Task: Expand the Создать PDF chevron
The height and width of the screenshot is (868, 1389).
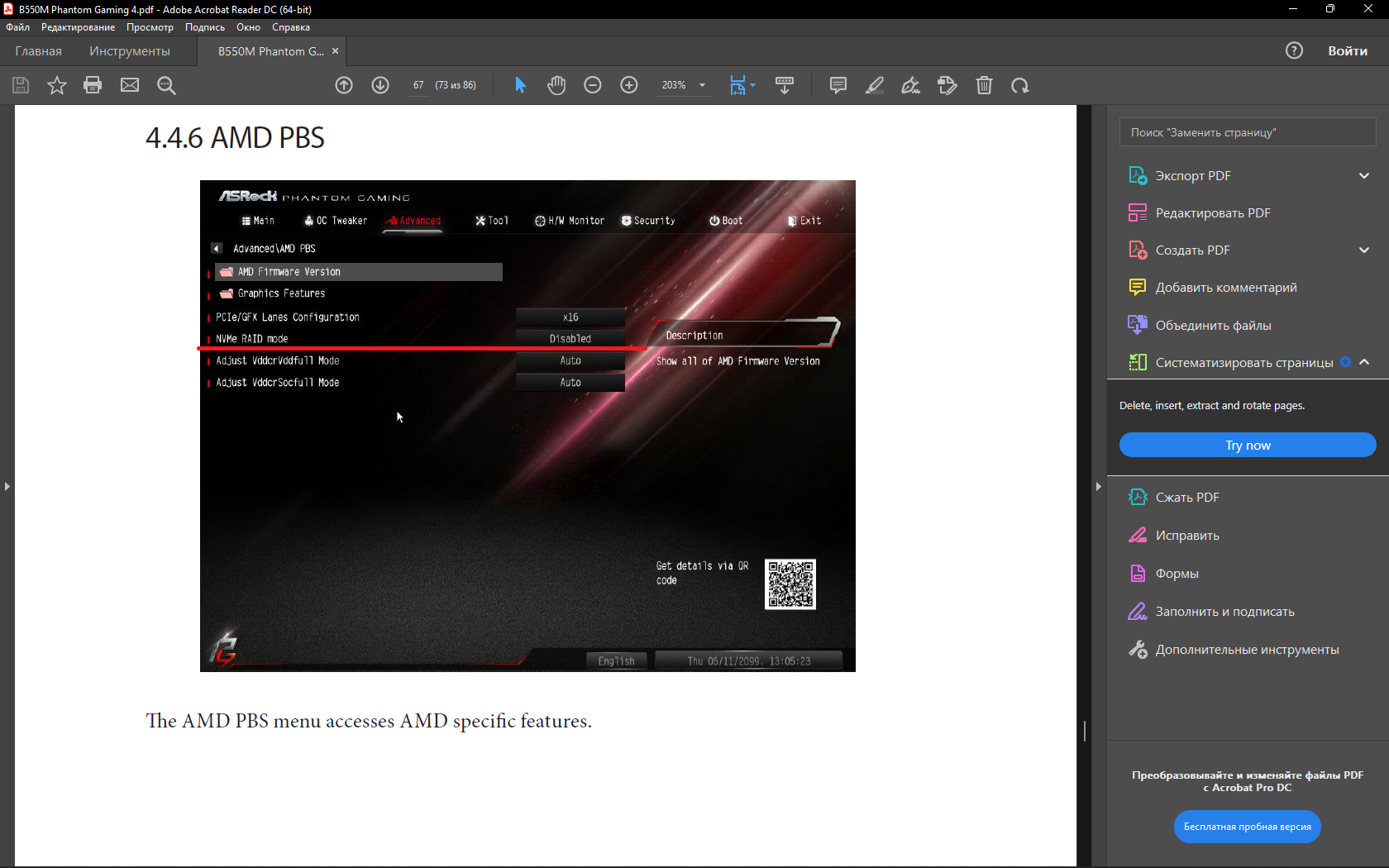Action: [x=1364, y=250]
